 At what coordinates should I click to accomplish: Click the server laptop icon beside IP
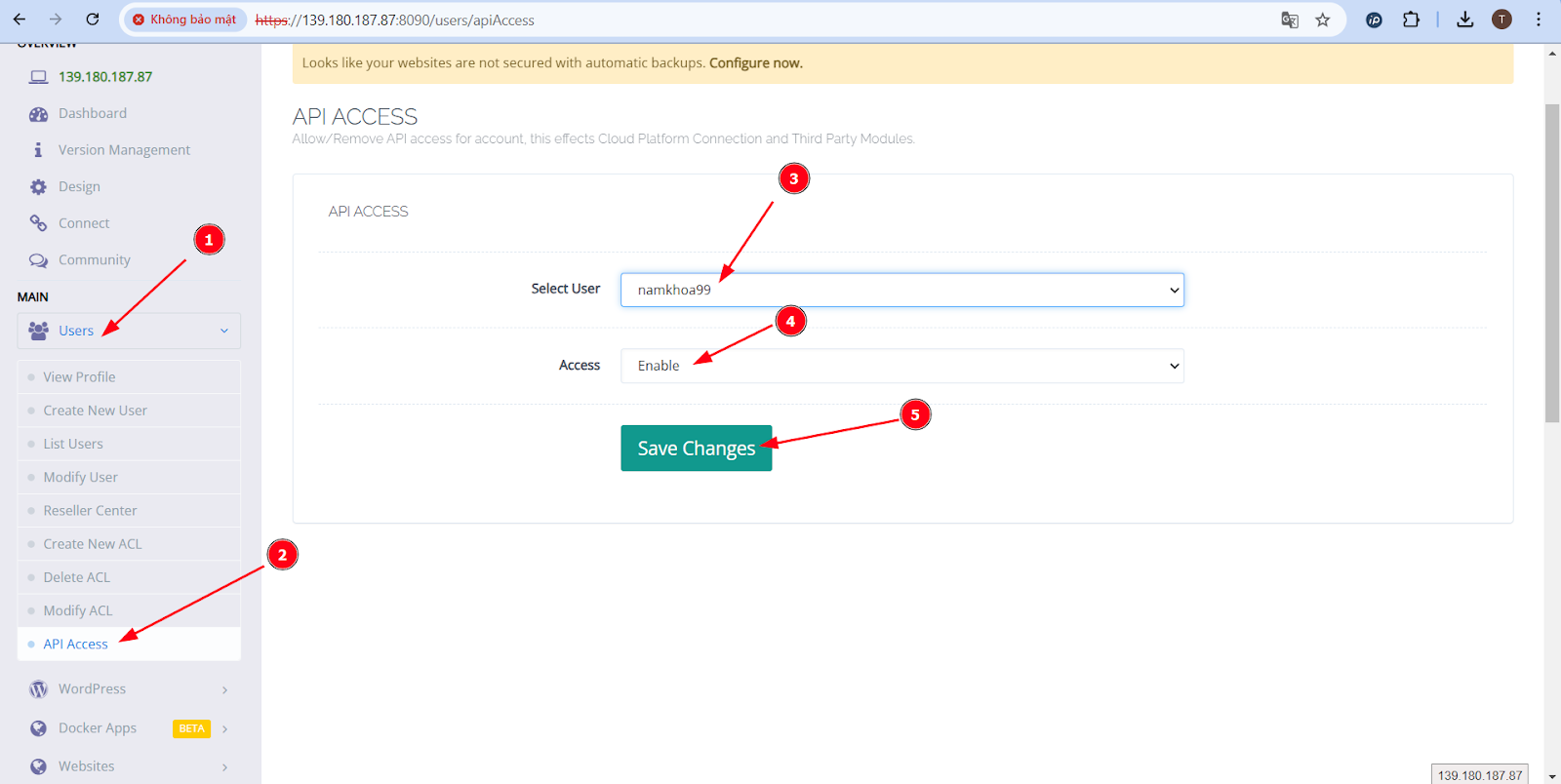(x=38, y=77)
